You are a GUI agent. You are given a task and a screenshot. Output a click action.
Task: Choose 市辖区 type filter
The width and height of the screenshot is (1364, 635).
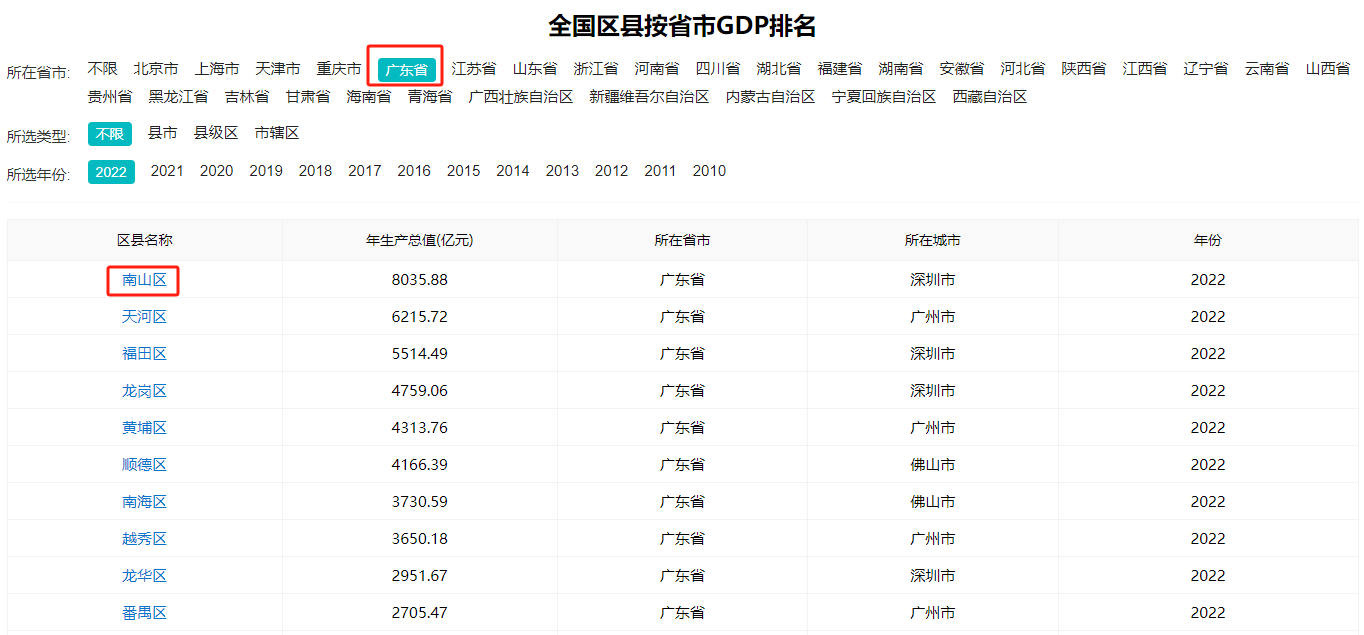click(277, 133)
